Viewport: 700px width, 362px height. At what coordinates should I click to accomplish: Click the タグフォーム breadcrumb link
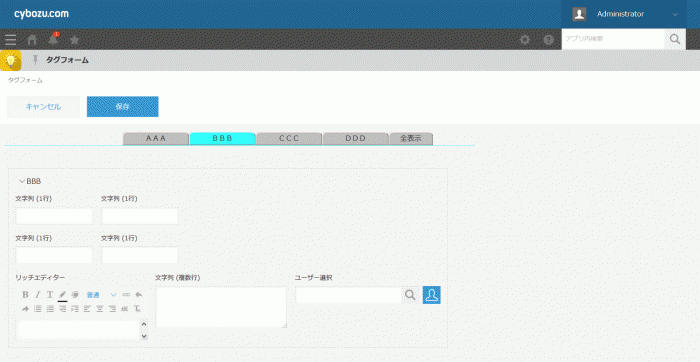pos(25,80)
